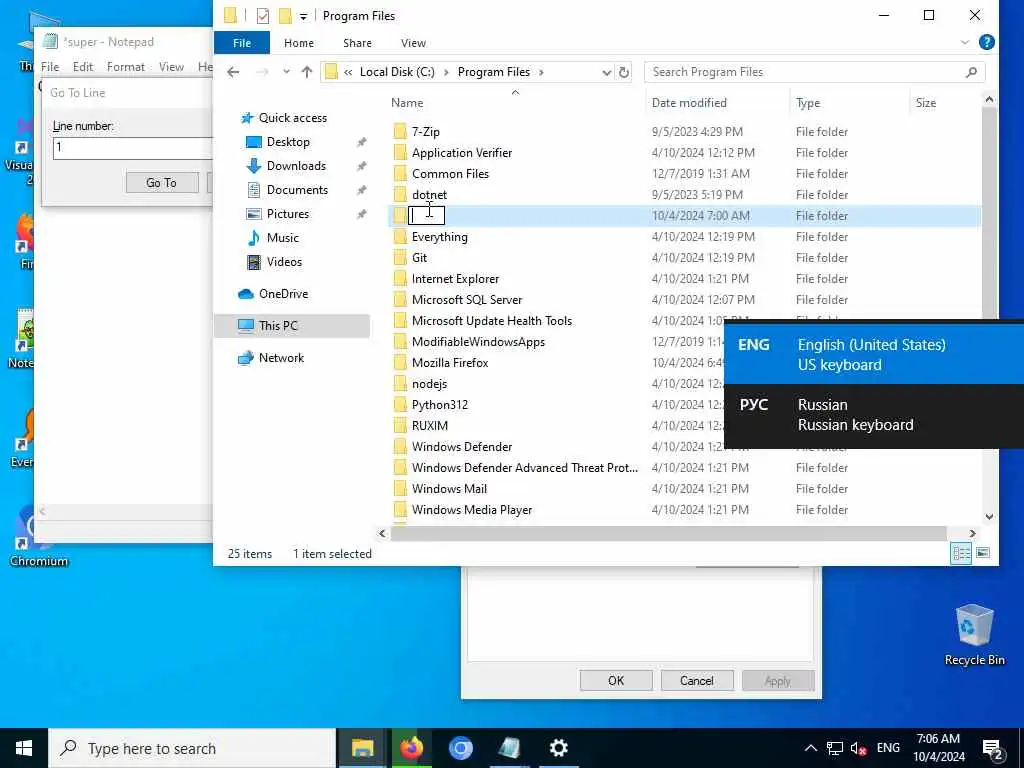This screenshot has width=1024, height=768.
Task: Choose Russian keyboard layout
Action: tap(874, 415)
